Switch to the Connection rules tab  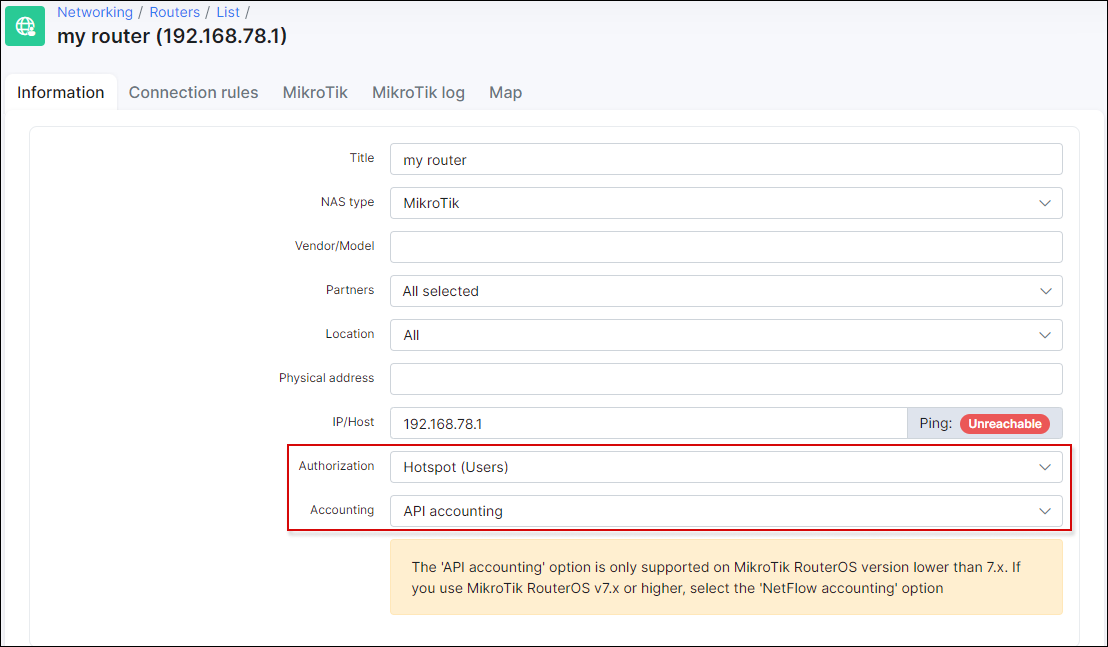pos(193,92)
